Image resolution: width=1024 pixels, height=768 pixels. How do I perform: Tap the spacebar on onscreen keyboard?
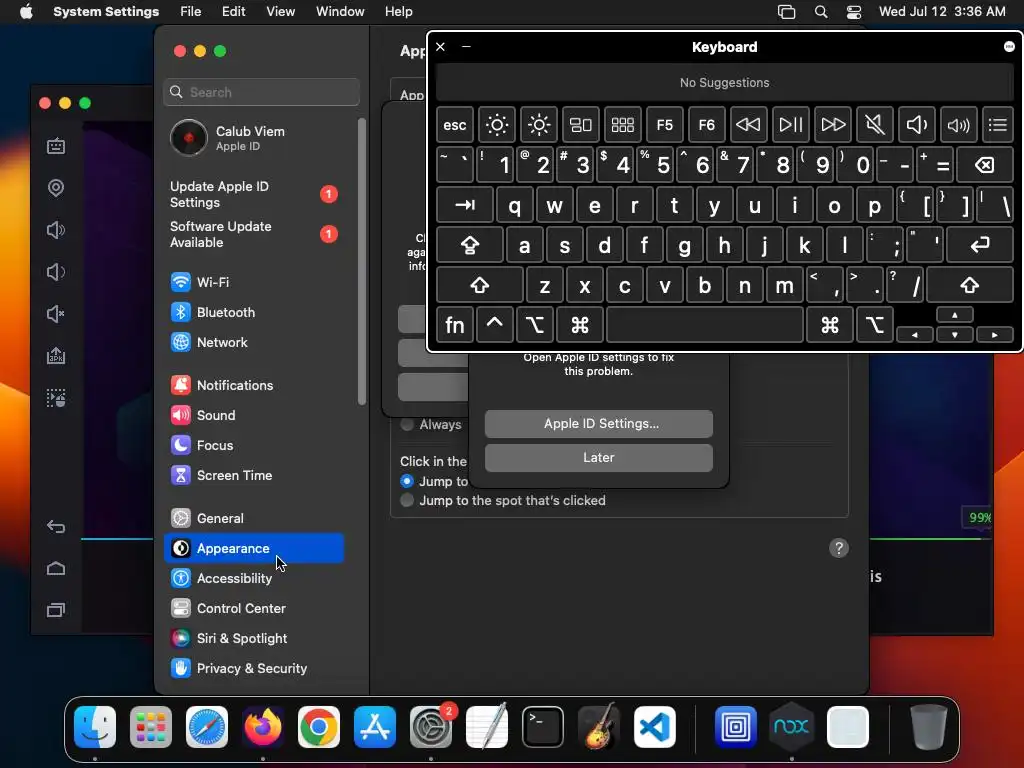point(705,325)
